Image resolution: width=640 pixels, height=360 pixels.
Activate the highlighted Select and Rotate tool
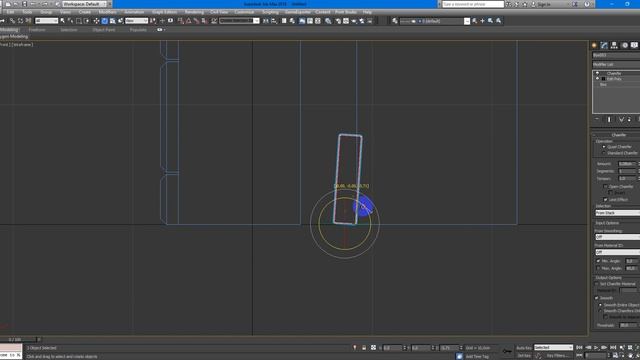click(x=104, y=21)
